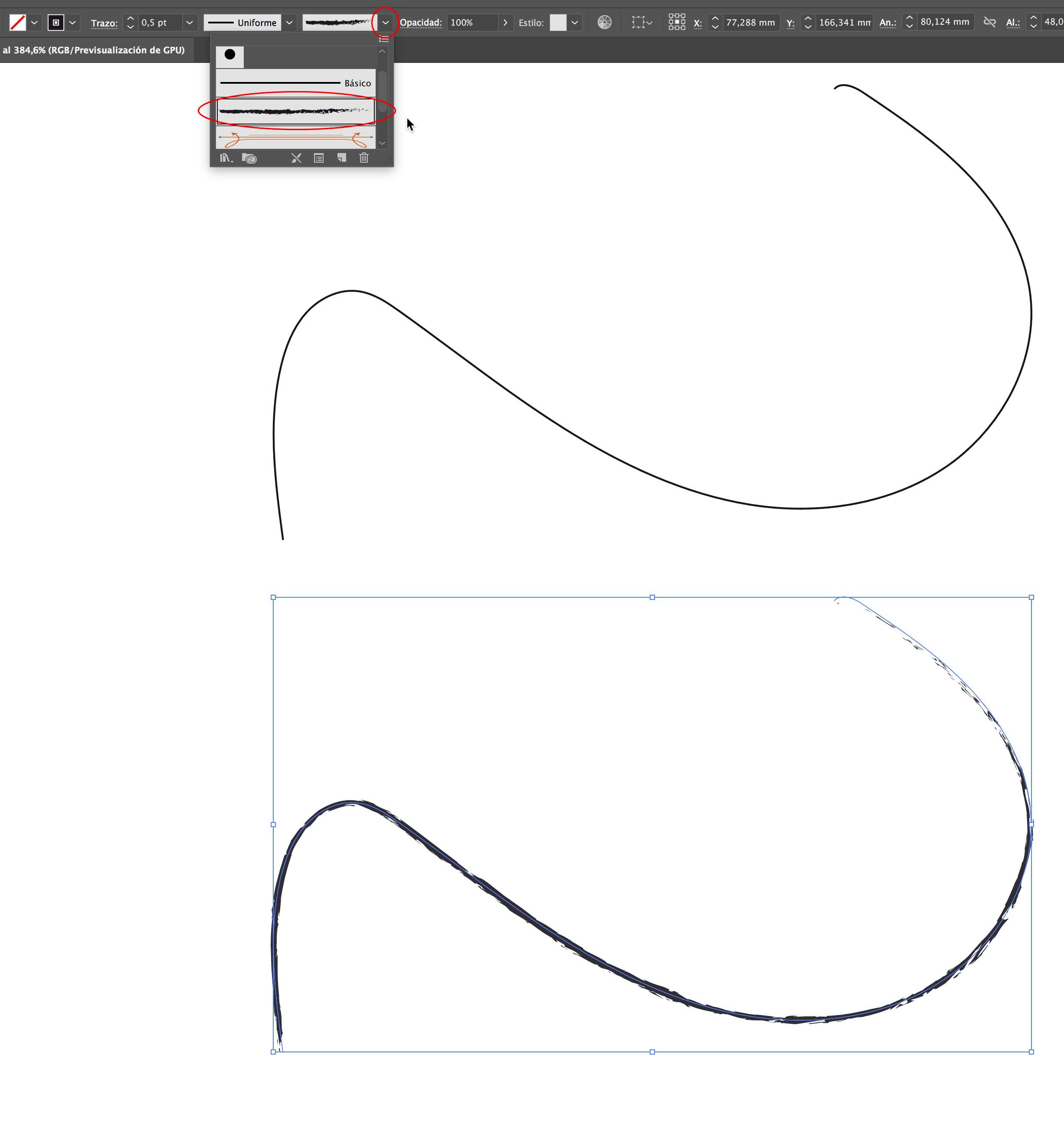Click the delete brush trash icon

(x=364, y=158)
